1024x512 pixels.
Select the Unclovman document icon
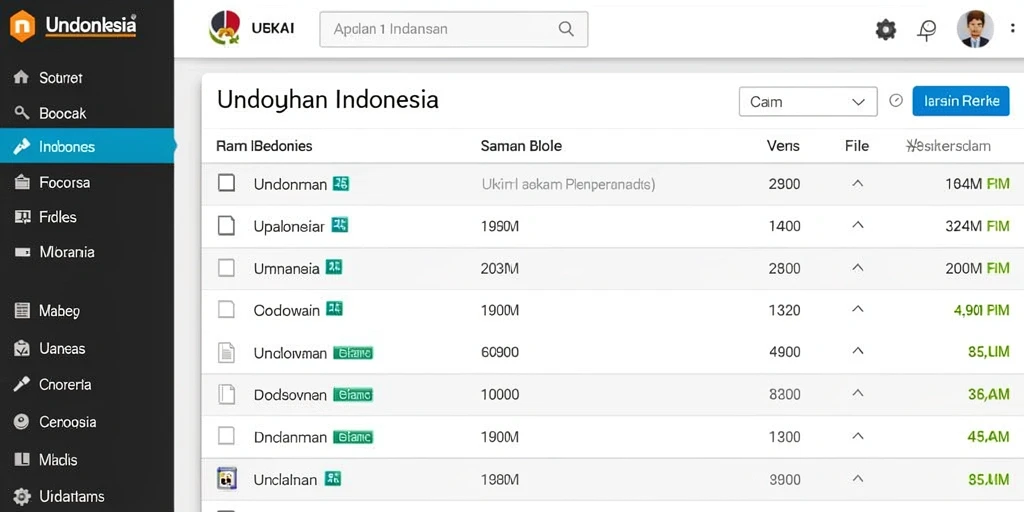click(226, 353)
